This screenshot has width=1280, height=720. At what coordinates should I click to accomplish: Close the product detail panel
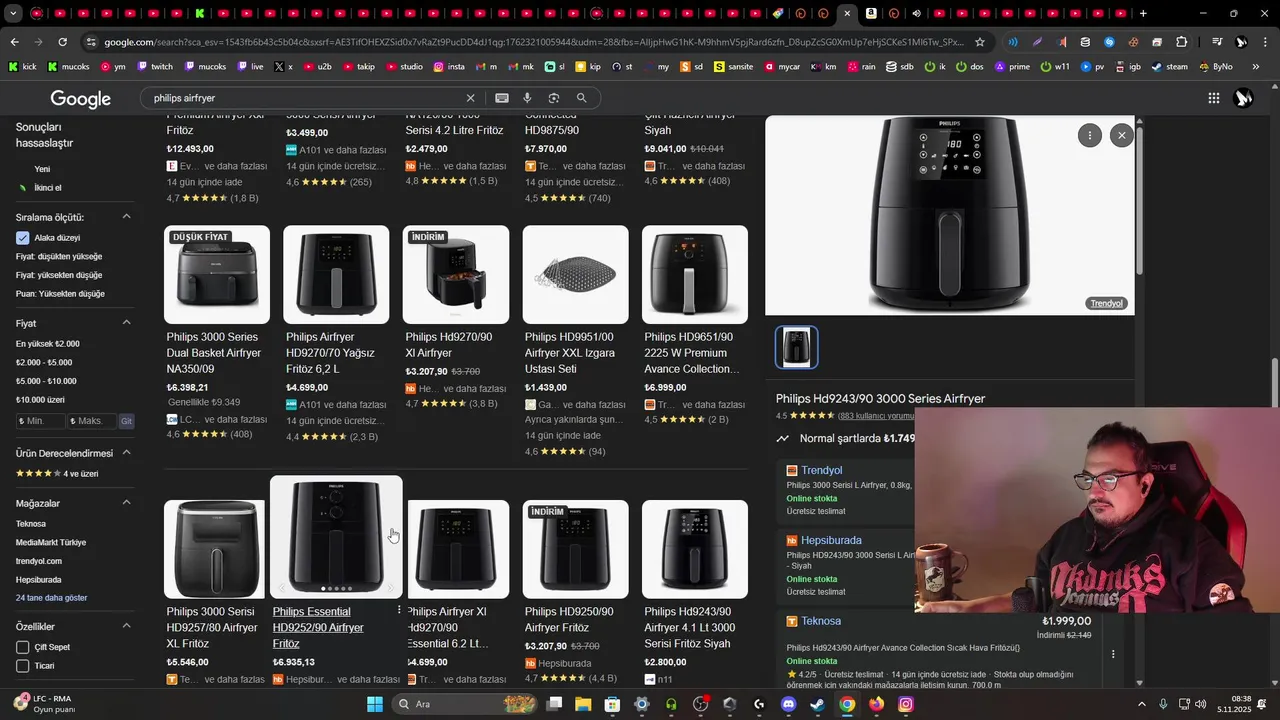click(x=1122, y=135)
